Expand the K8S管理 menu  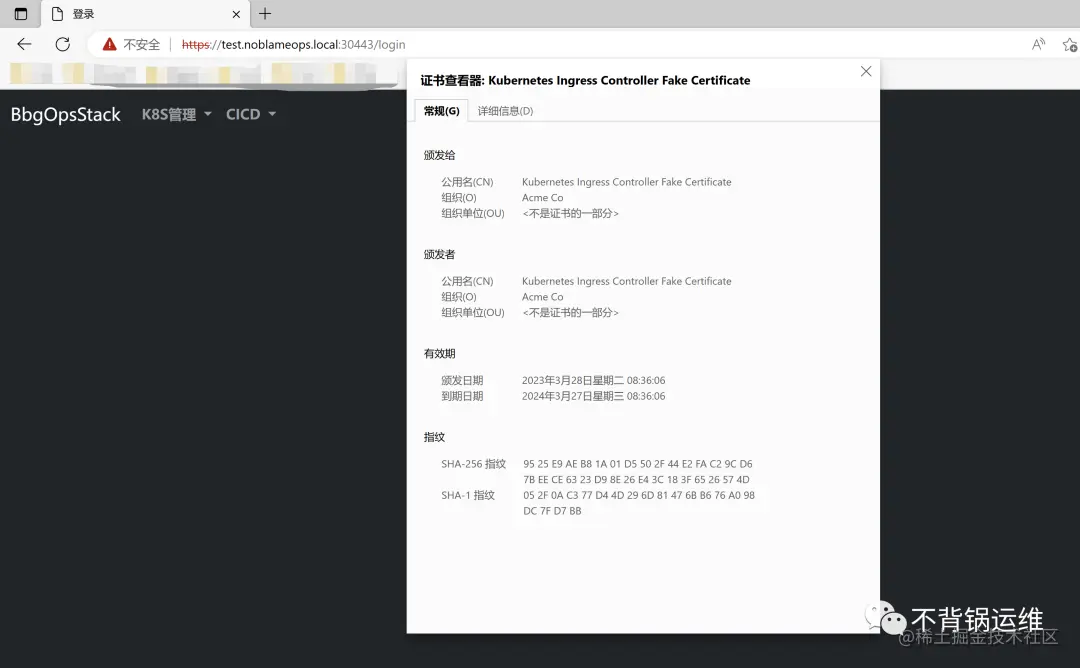168,114
